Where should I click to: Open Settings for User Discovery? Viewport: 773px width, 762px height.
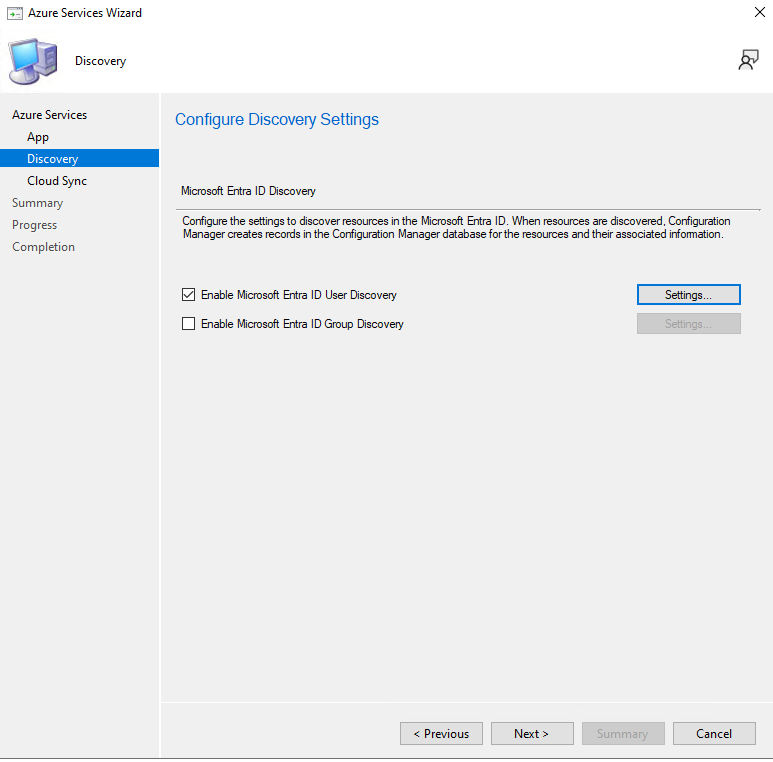[x=688, y=295]
